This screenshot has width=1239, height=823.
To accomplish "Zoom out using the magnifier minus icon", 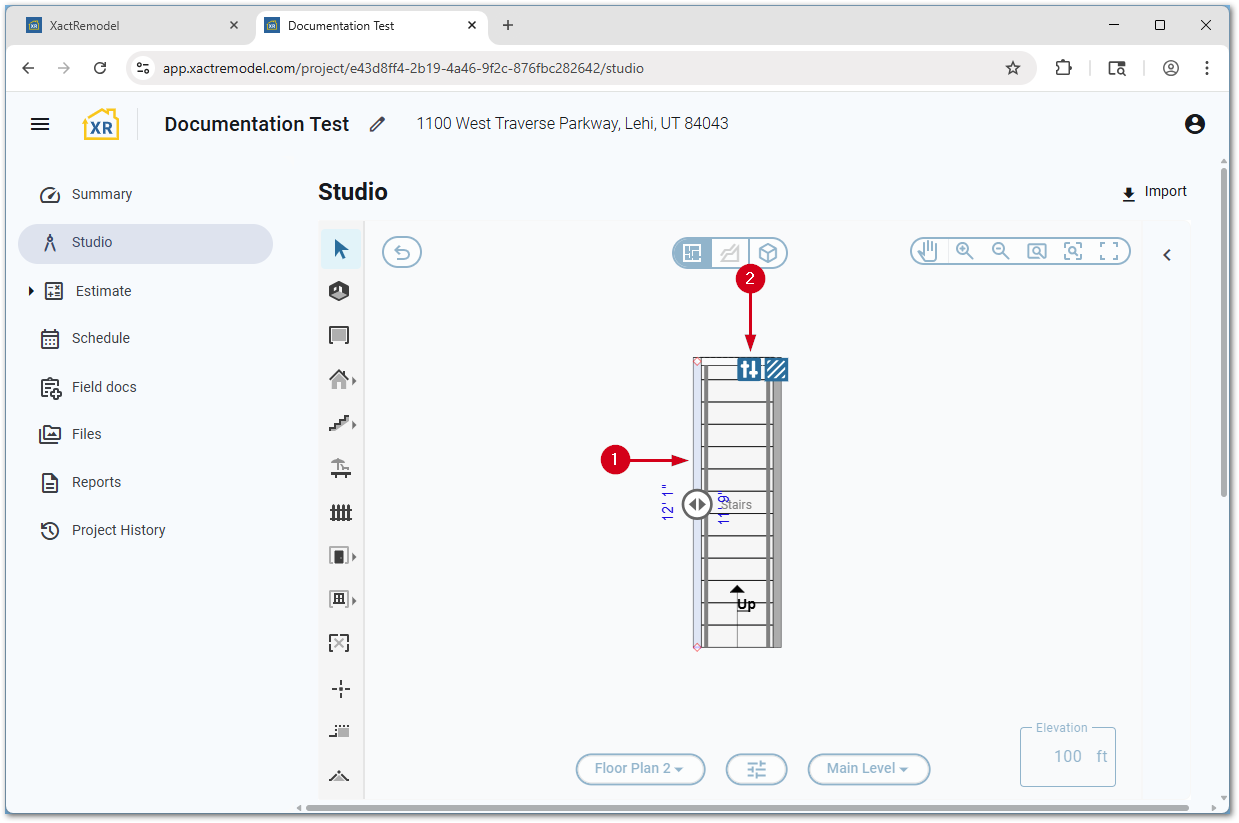I will pos(1000,251).
